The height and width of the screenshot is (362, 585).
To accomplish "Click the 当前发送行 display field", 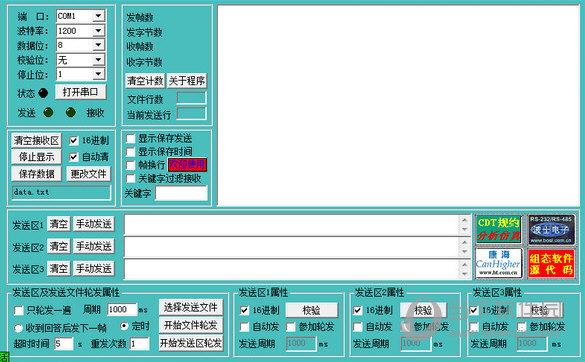I will point(191,113).
